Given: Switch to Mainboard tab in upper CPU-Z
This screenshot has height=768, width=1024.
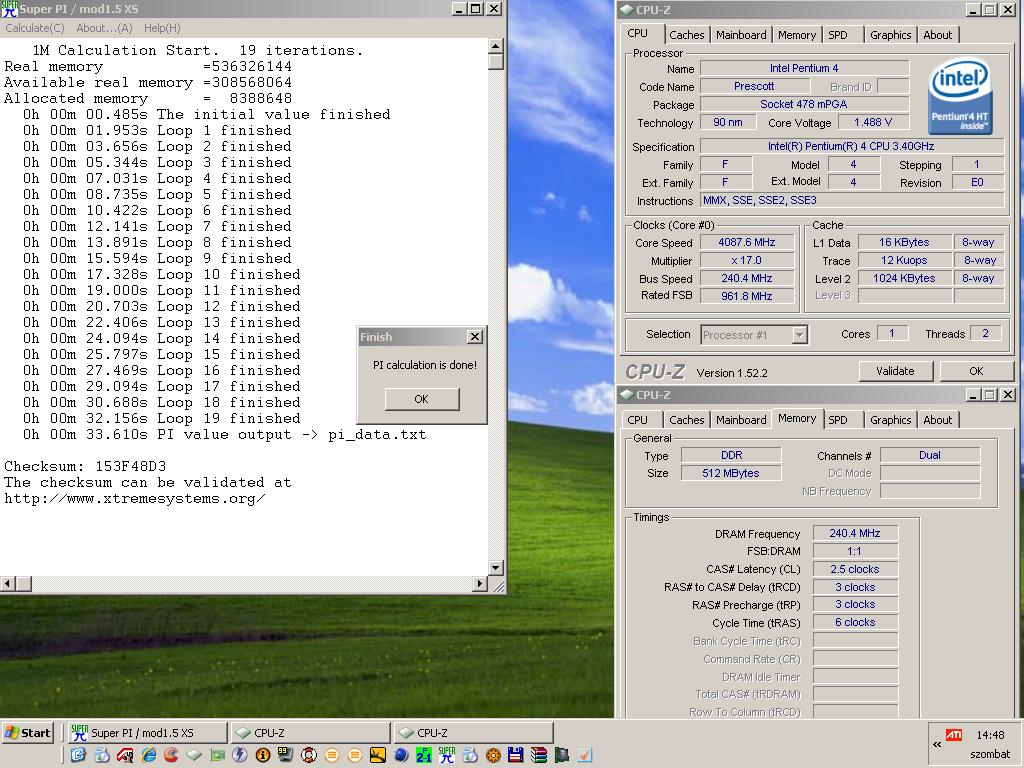Looking at the screenshot, I should pyautogui.click(x=741, y=35).
